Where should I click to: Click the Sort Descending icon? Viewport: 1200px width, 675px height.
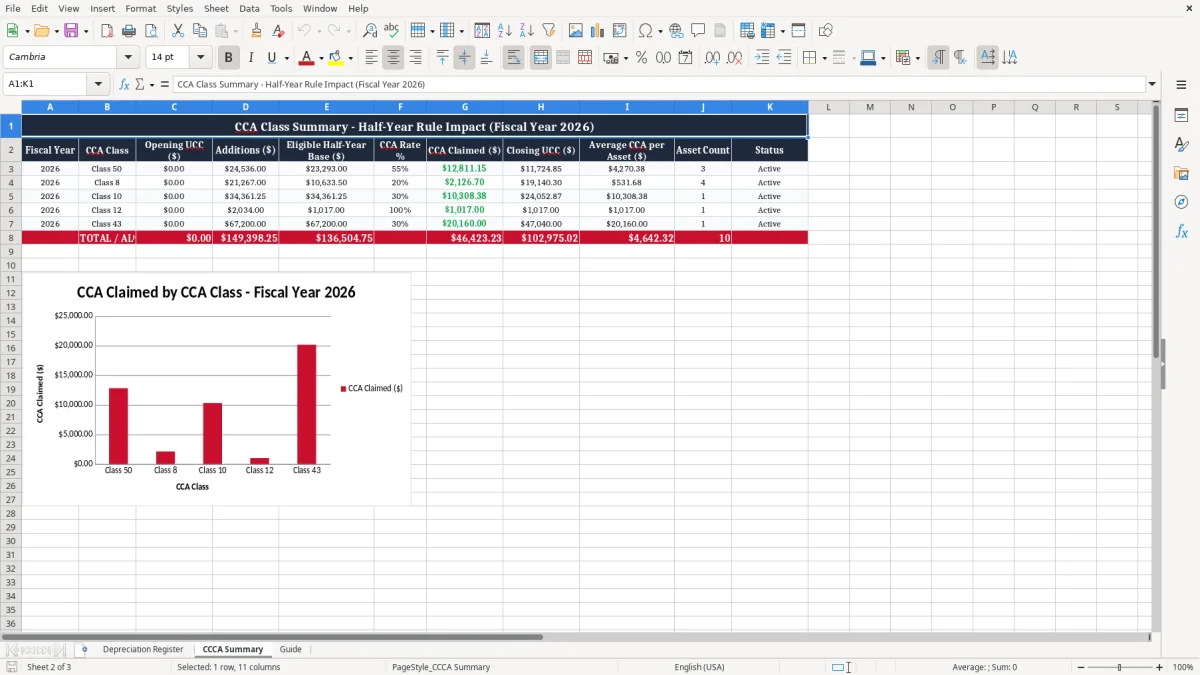click(527, 31)
